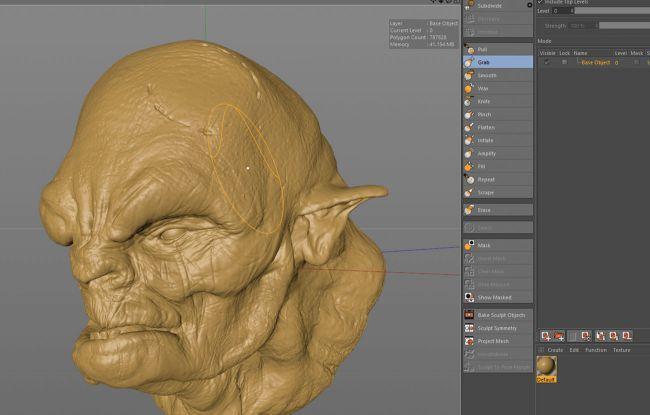
Task: Click the Strength value input field
Action: tap(583, 26)
